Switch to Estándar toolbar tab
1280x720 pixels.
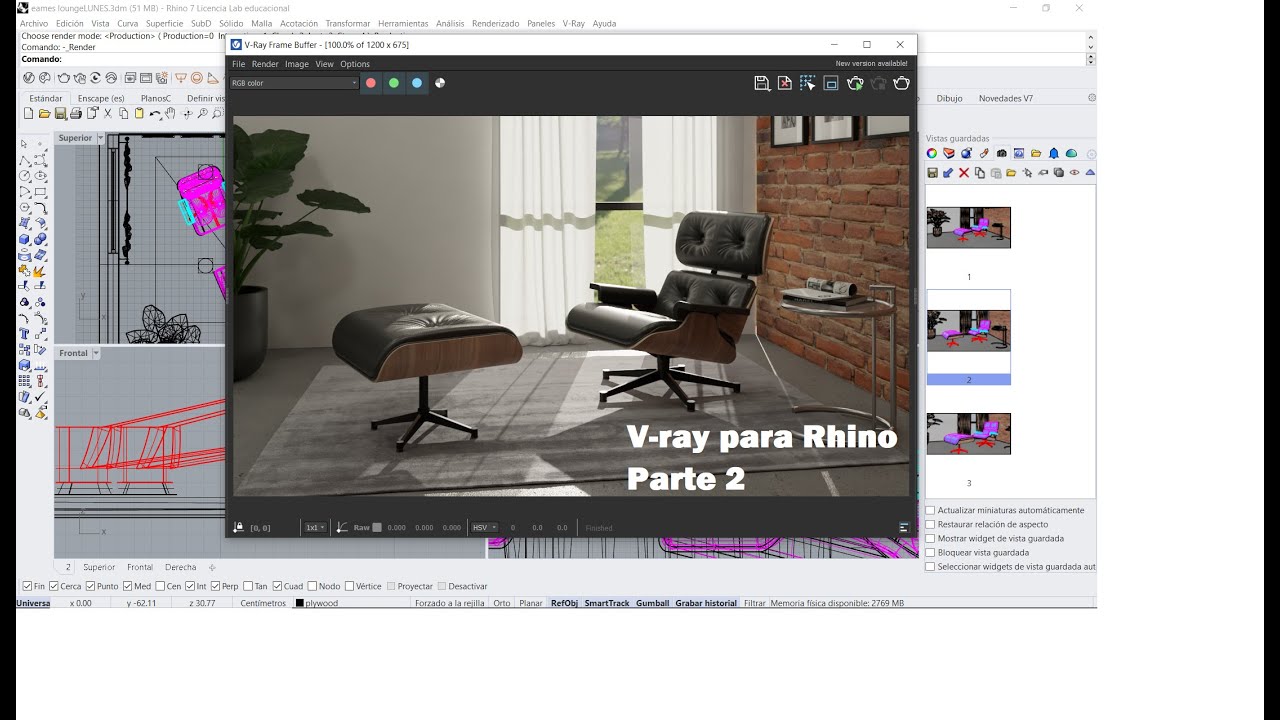pos(46,98)
